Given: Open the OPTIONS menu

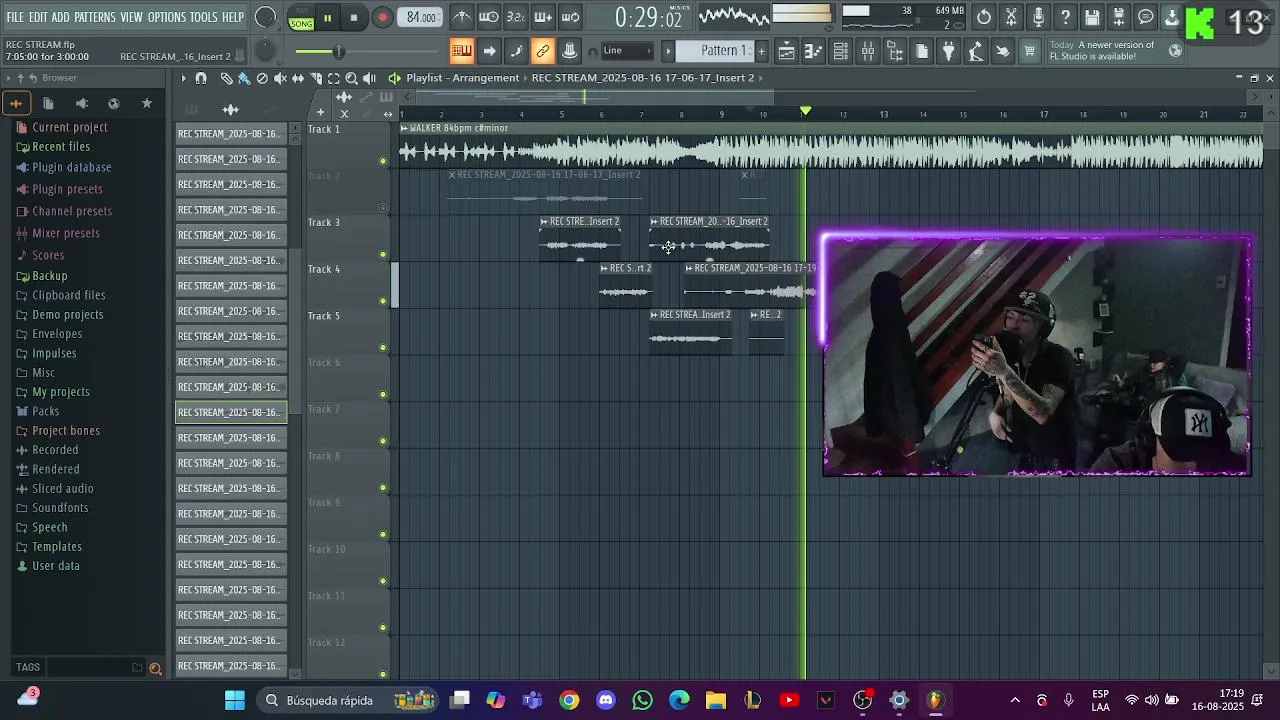Looking at the screenshot, I should 166,17.
